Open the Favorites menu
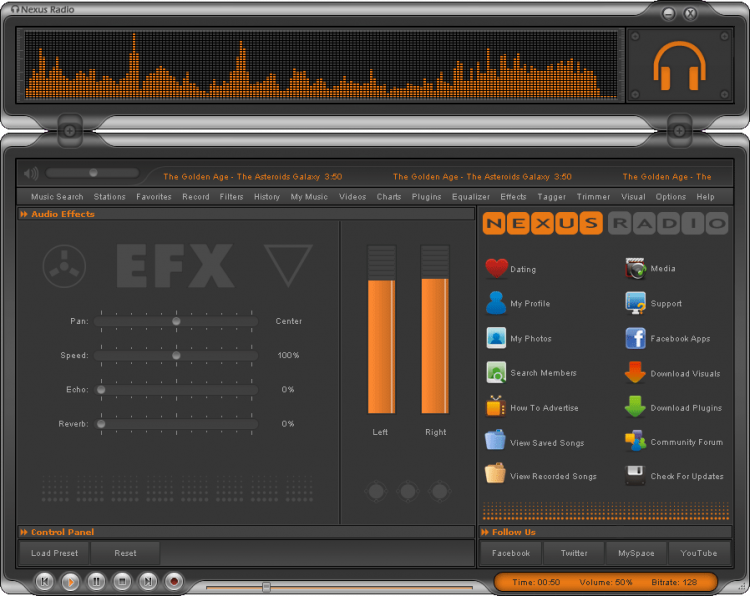This screenshot has height=596, width=750. point(154,197)
